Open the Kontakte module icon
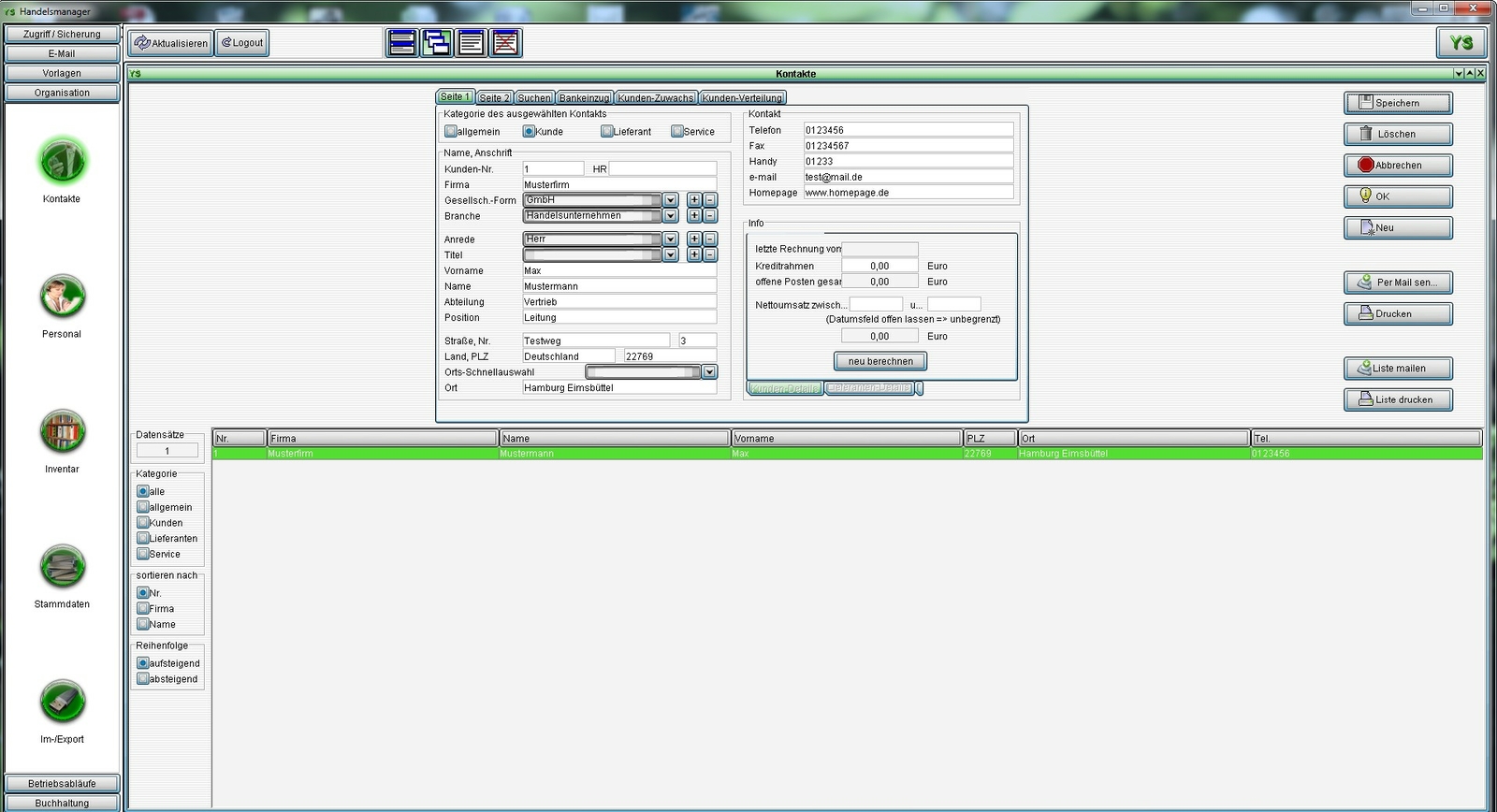The image size is (1497, 812). (x=62, y=161)
